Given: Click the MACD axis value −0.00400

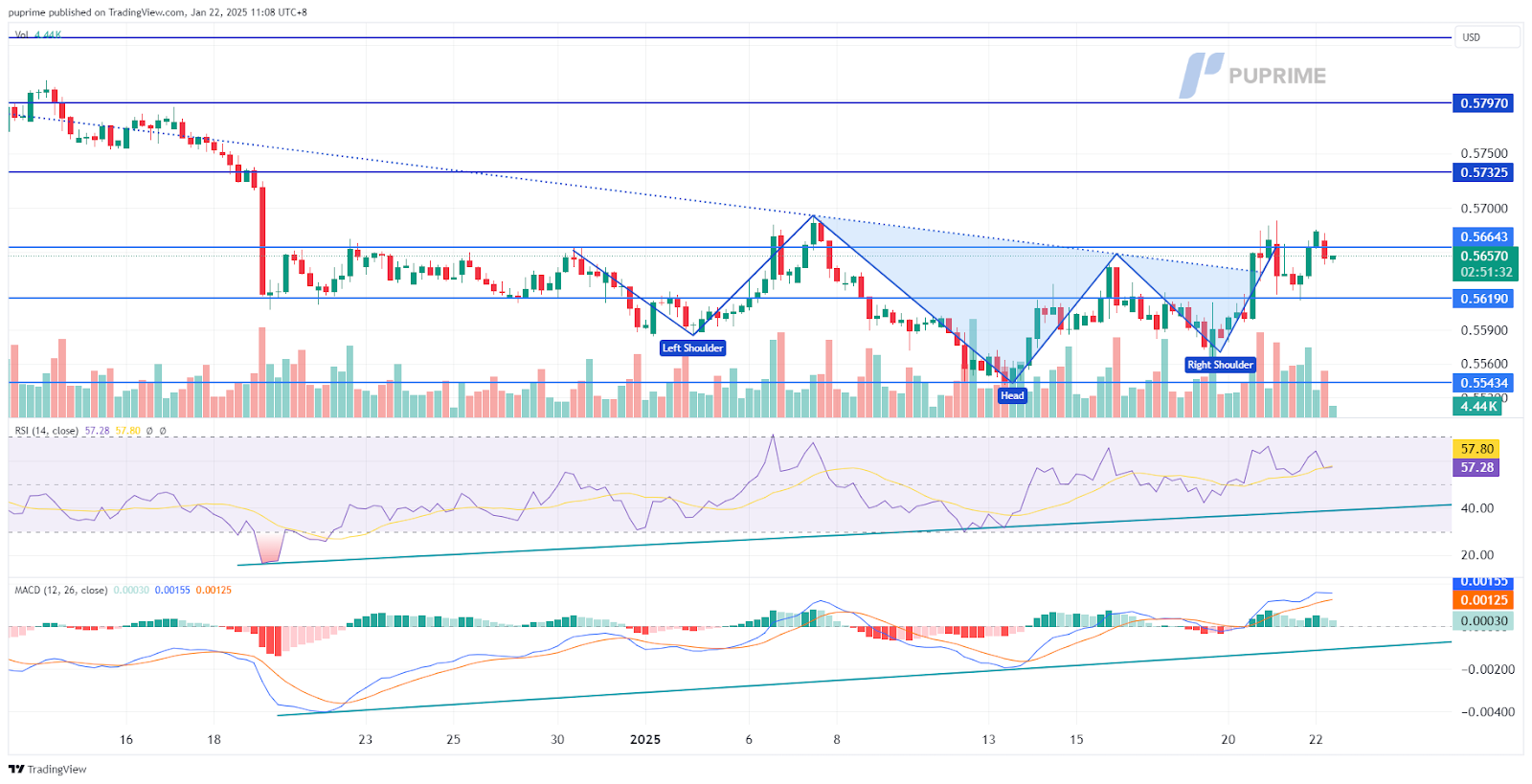Looking at the screenshot, I should (x=1488, y=712).
